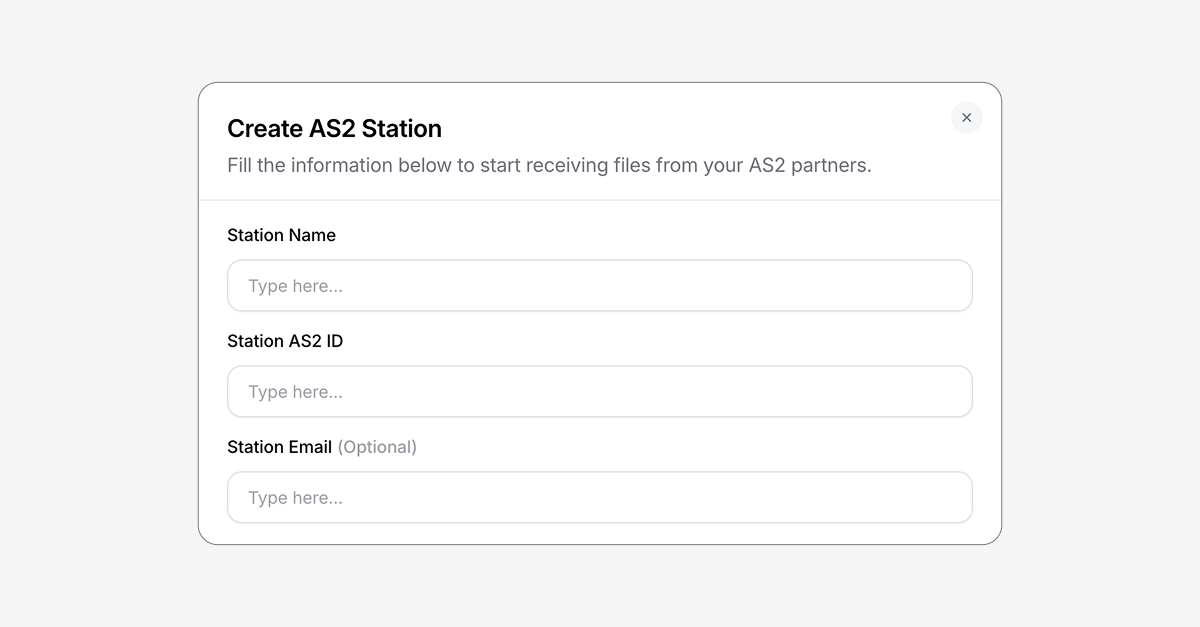Click the 'Station AS2 ID' label
This screenshot has width=1200, height=627.
285,341
